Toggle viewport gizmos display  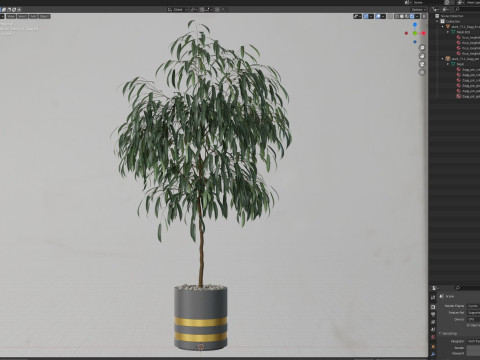coord(366,16)
